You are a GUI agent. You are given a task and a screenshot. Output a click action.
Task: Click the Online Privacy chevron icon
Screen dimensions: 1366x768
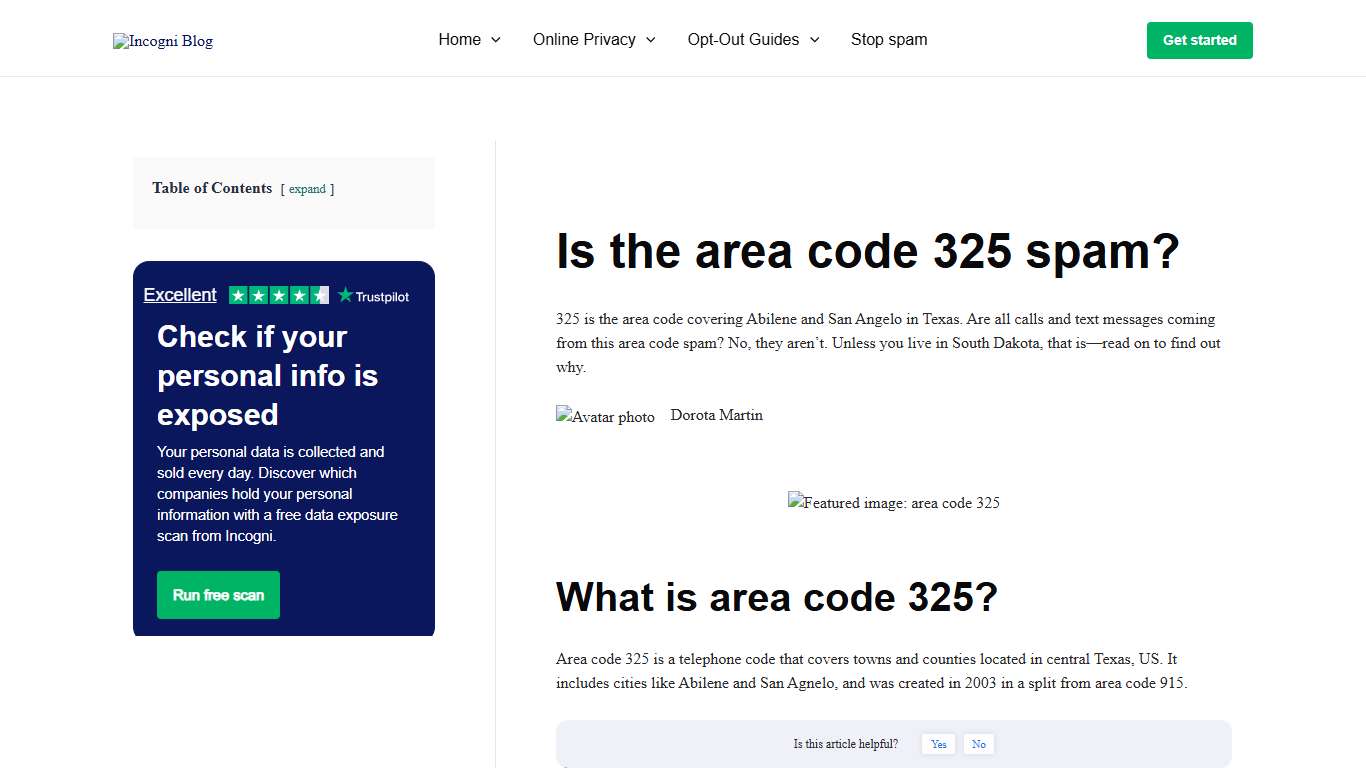[x=651, y=40]
